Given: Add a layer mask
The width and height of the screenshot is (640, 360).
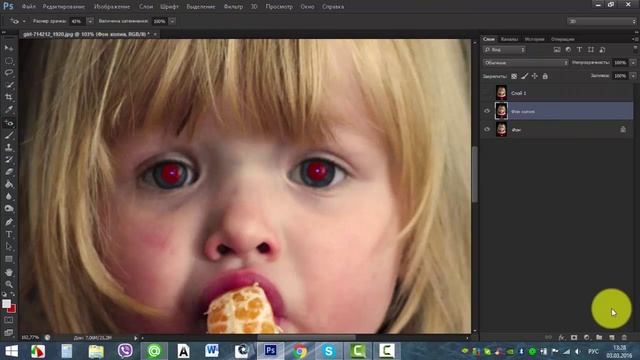Looking at the screenshot, I should point(574,338).
